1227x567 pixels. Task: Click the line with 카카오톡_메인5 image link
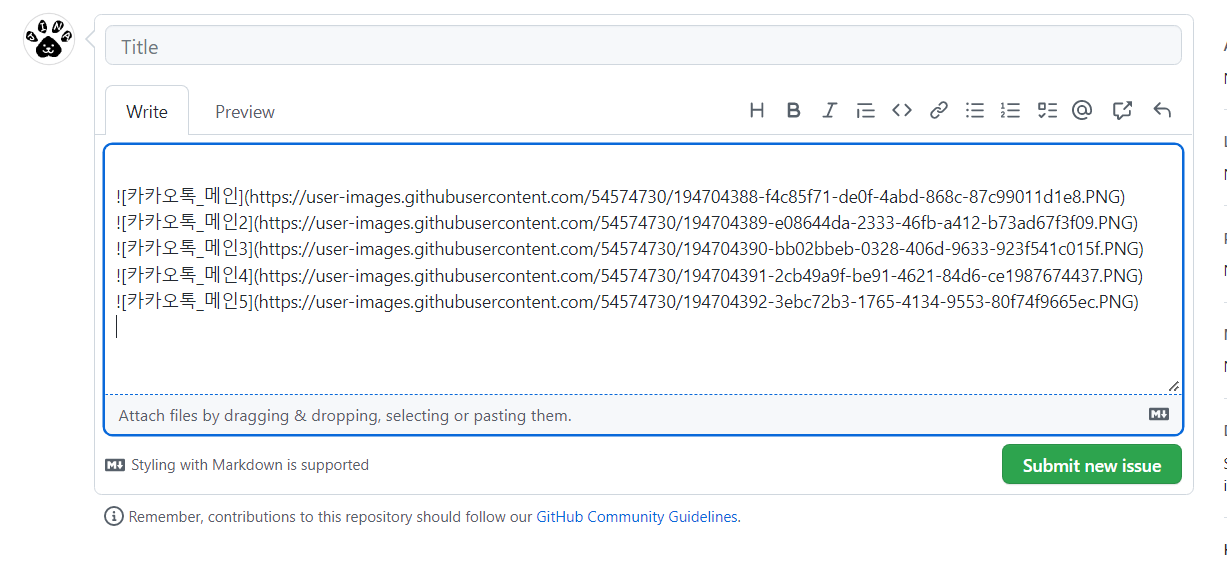(x=628, y=301)
